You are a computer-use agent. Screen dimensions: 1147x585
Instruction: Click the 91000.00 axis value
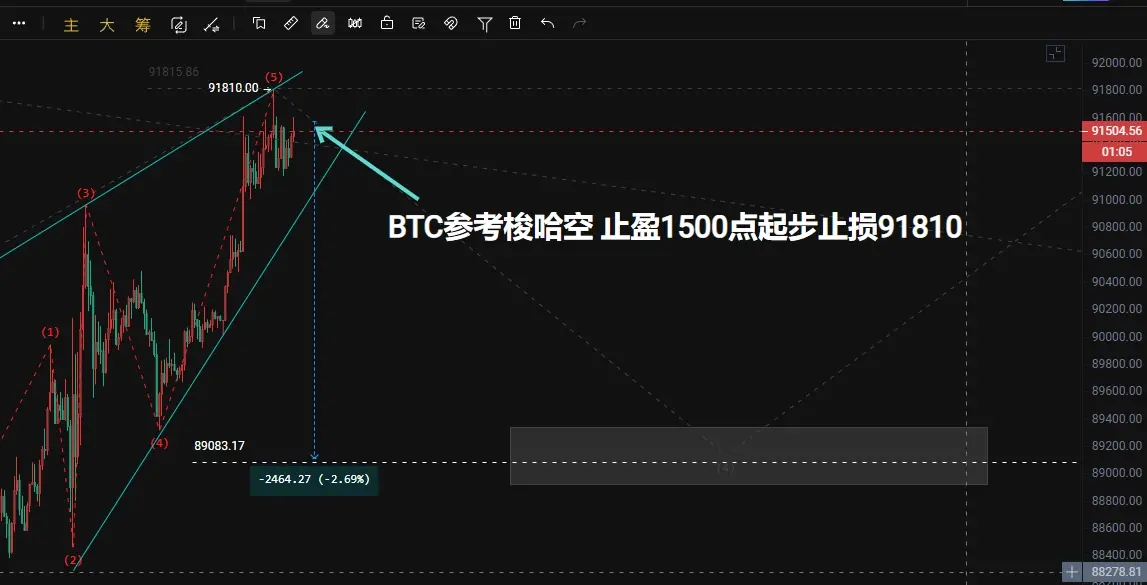click(x=1116, y=199)
